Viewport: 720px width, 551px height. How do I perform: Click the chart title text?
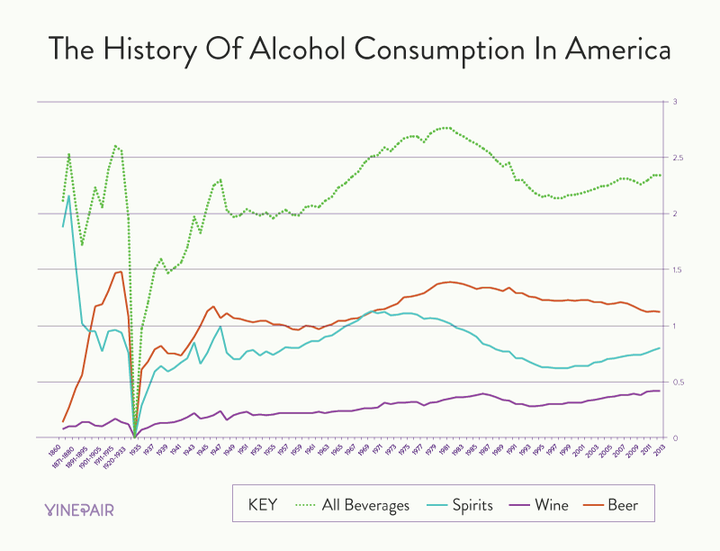[x=360, y=50]
